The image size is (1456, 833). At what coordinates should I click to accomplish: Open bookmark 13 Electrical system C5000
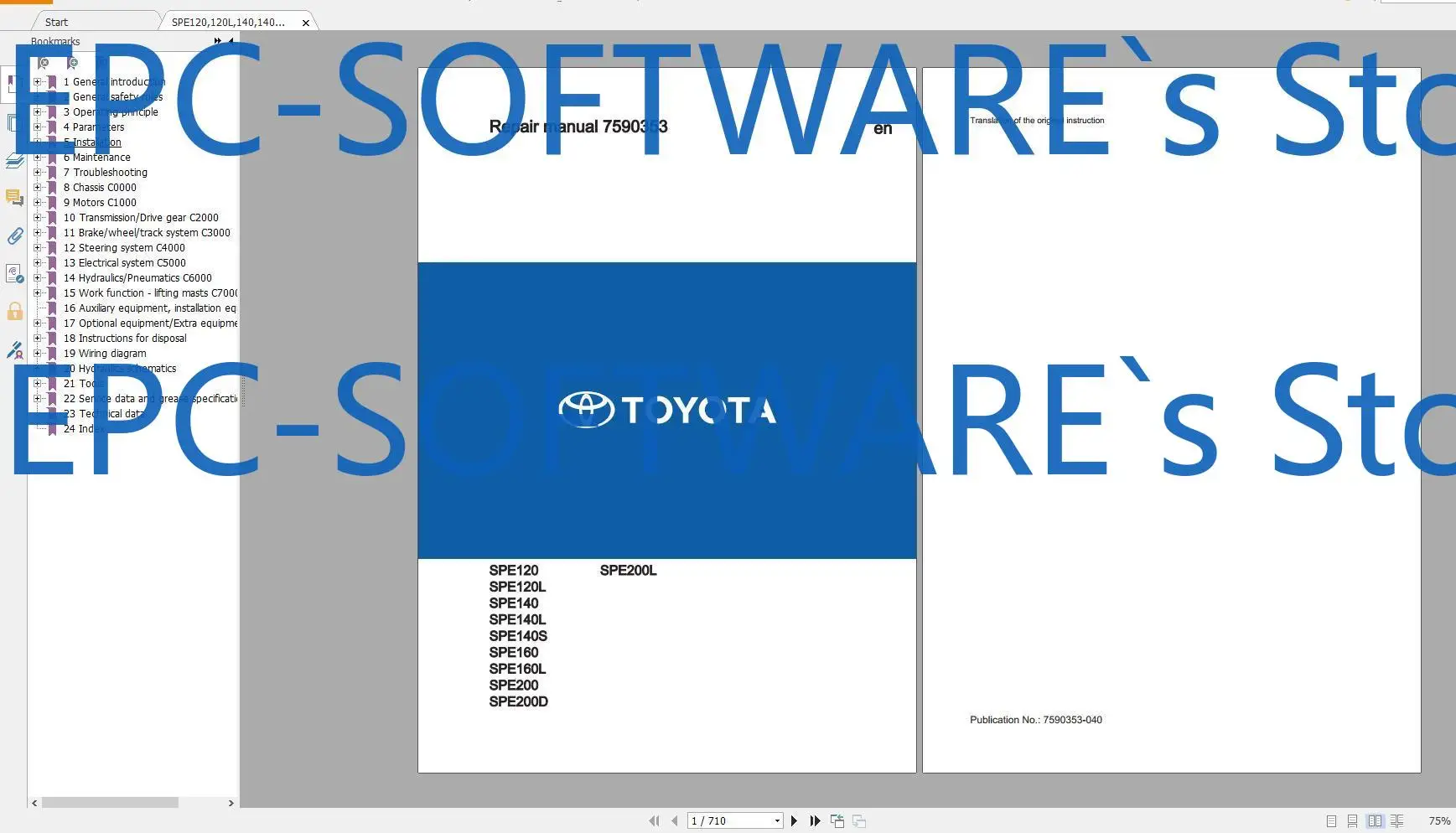click(x=125, y=263)
